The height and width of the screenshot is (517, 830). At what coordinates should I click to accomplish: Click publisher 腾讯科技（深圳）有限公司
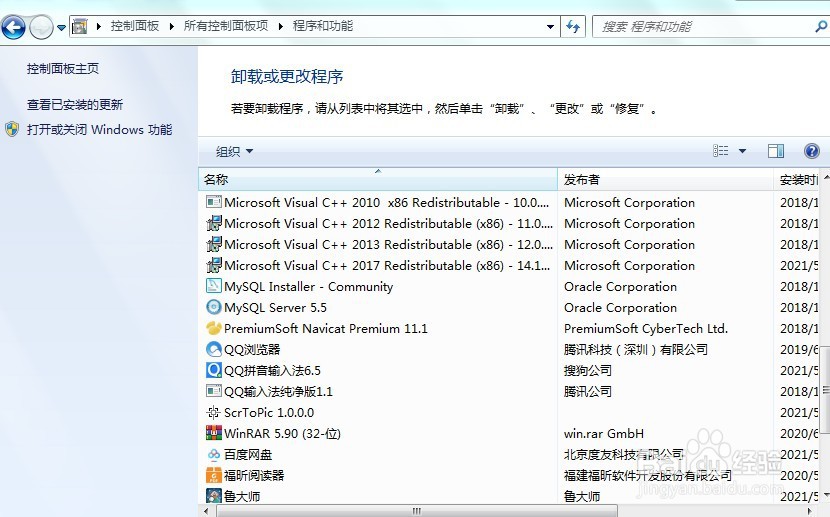point(636,349)
